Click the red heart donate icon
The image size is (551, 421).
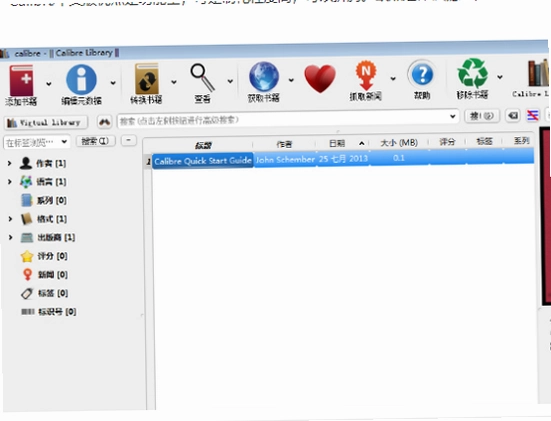320,79
